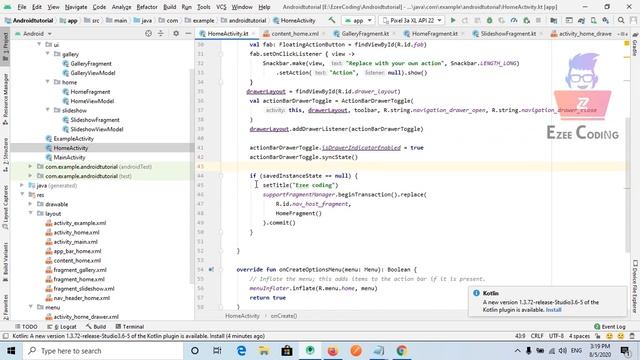Switch to SlideshowFragment.kt editor tab
The width and height of the screenshot is (640, 360).
507,33
